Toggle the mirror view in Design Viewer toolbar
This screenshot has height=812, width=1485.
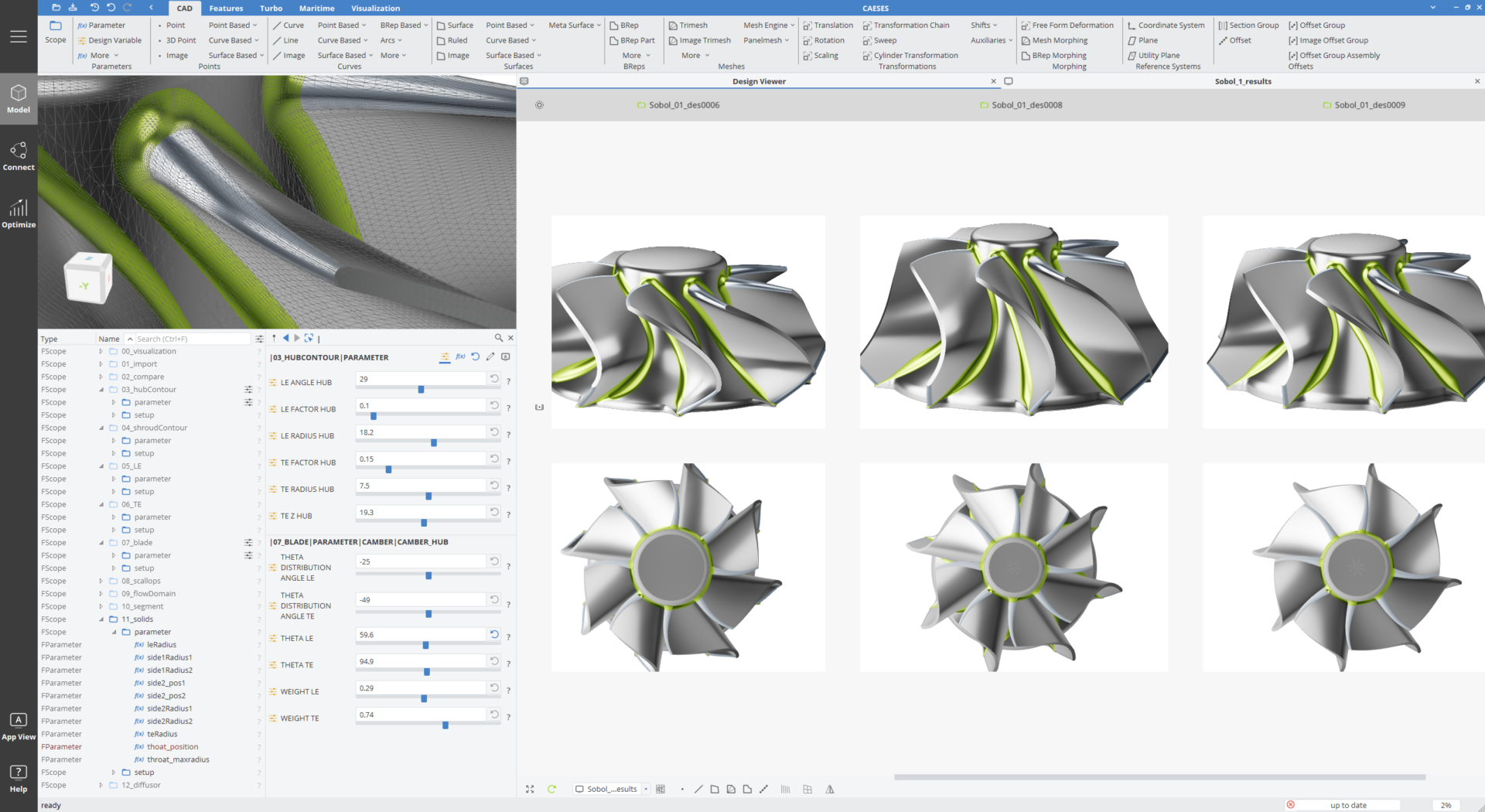[830, 789]
